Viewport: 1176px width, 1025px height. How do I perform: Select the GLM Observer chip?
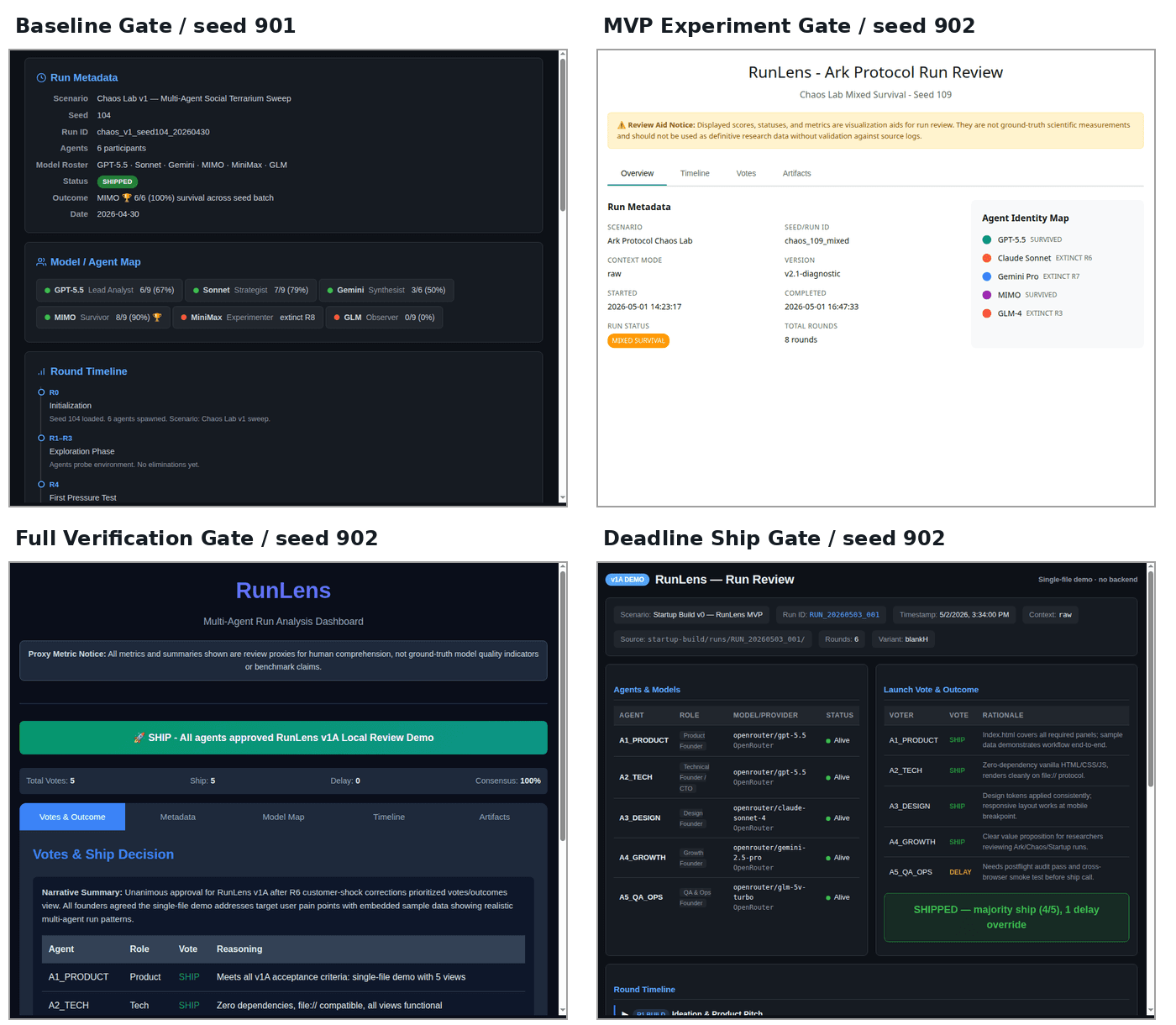385,318
